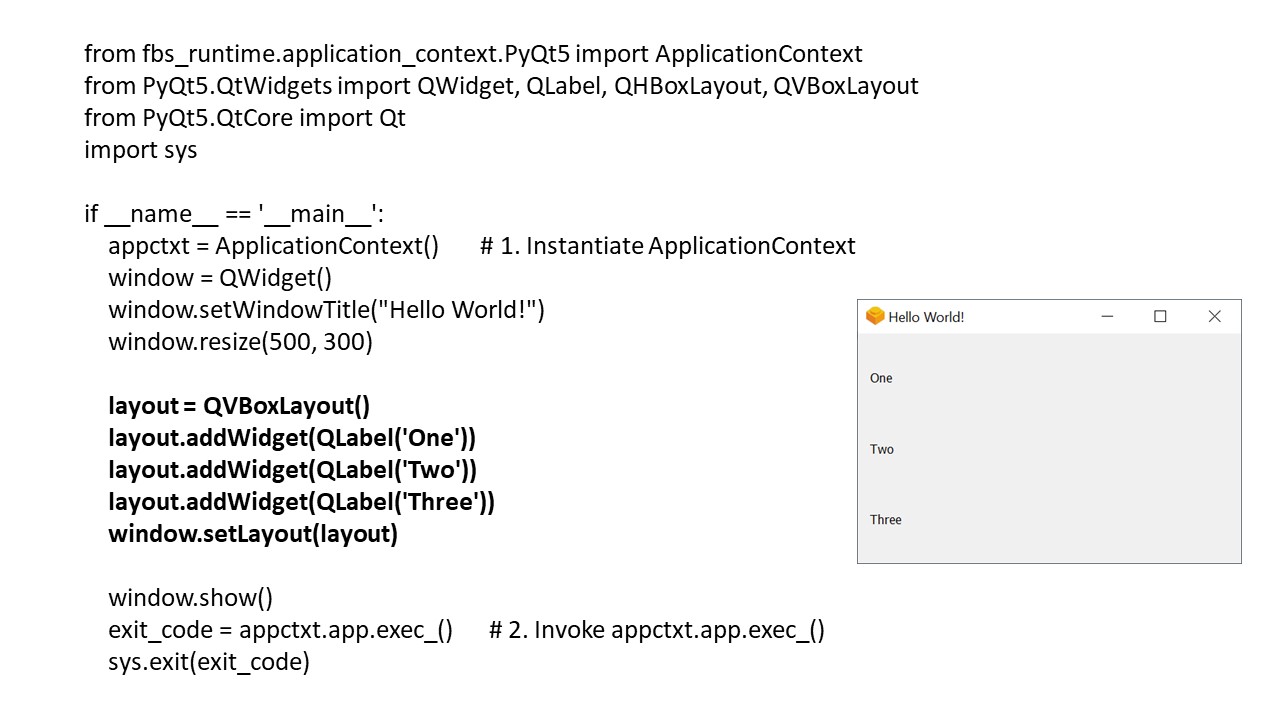Screen dimensions: 1280x720
Task: Click the bold addWidget(QLabel('One')) line
Action: (x=292, y=438)
